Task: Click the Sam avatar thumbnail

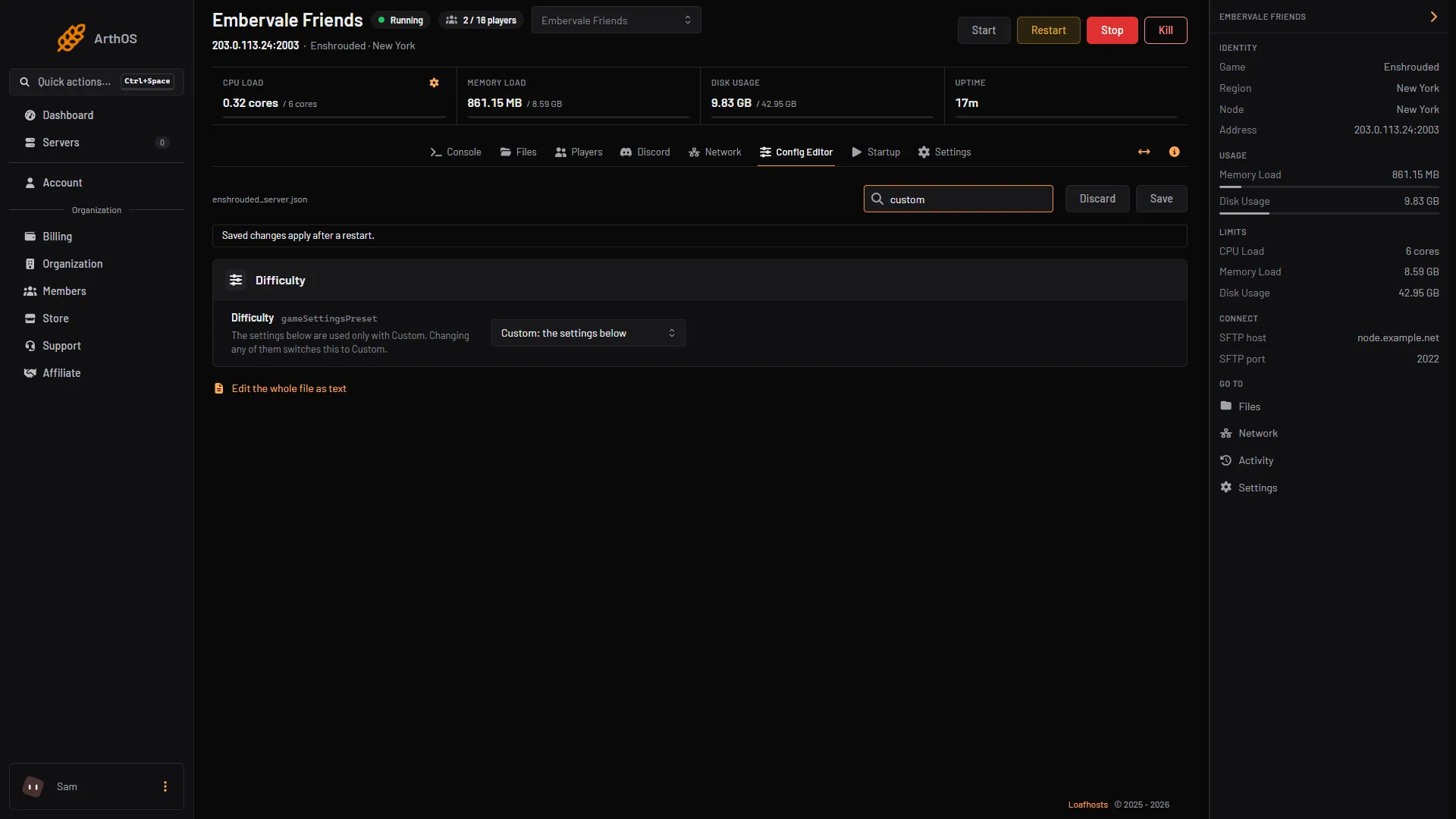Action: 33,786
